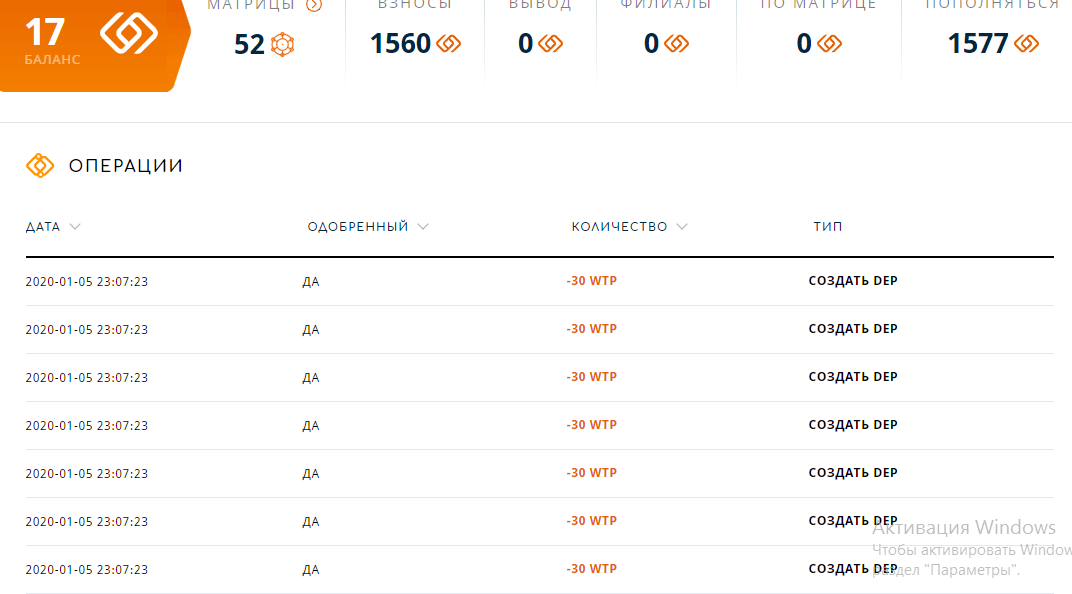Click the first row СОЗДАТЬ DEP type
The image size is (1072, 594).
click(x=853, y=281)
